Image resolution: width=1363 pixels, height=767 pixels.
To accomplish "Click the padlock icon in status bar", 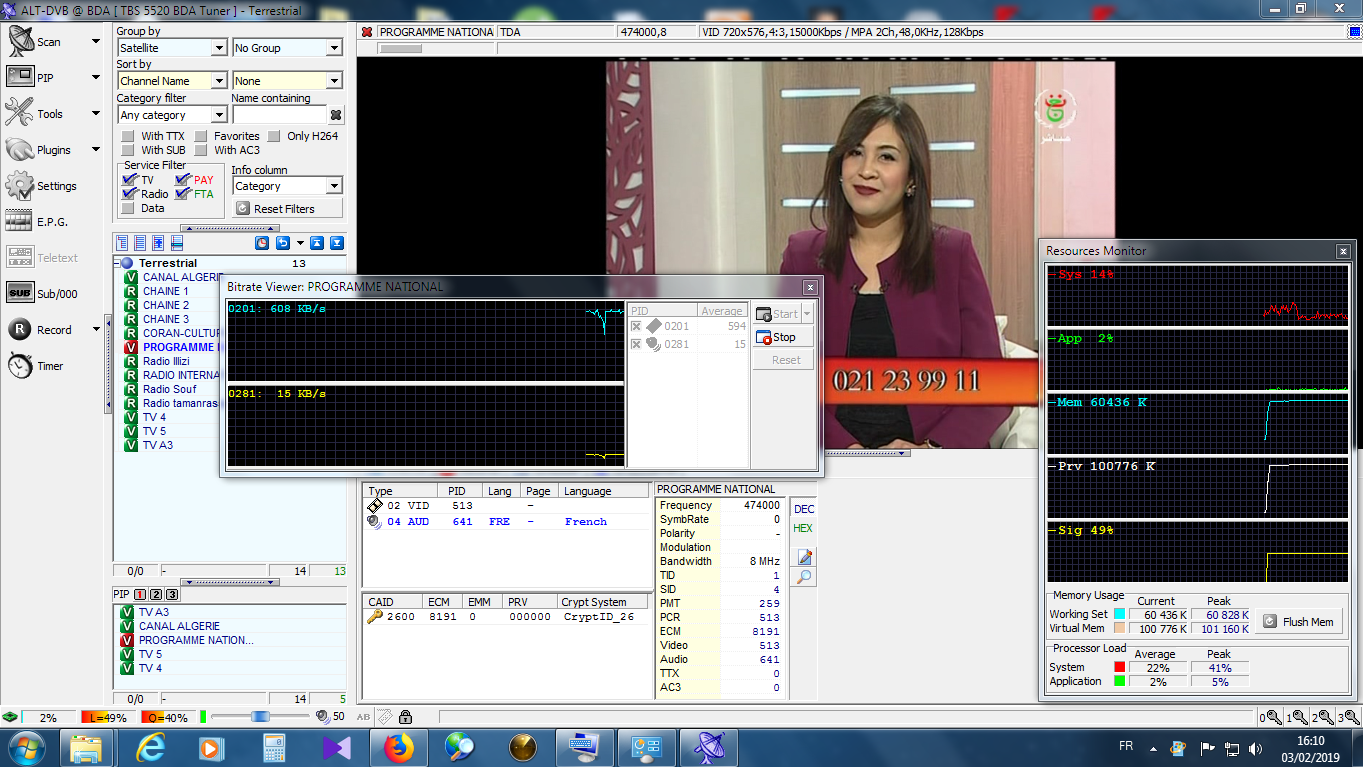I will [x=405, y=717].
